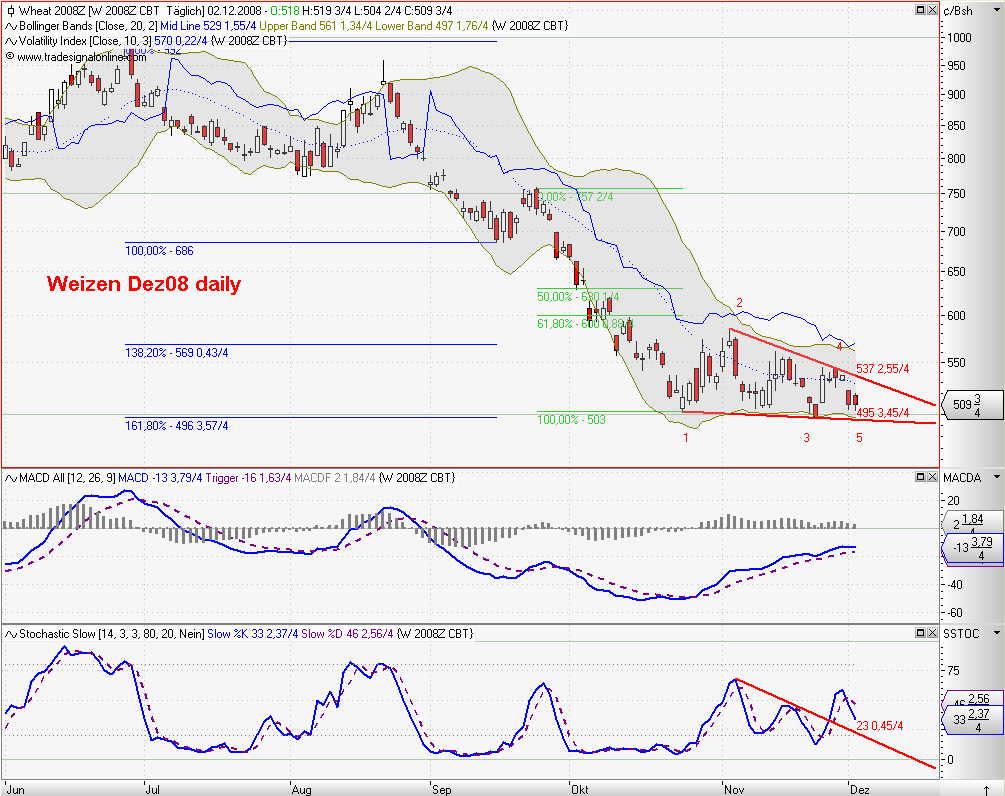
Task: Click the Upper Band 561 1,34/4 value
Action: click(x=316, y=26)
